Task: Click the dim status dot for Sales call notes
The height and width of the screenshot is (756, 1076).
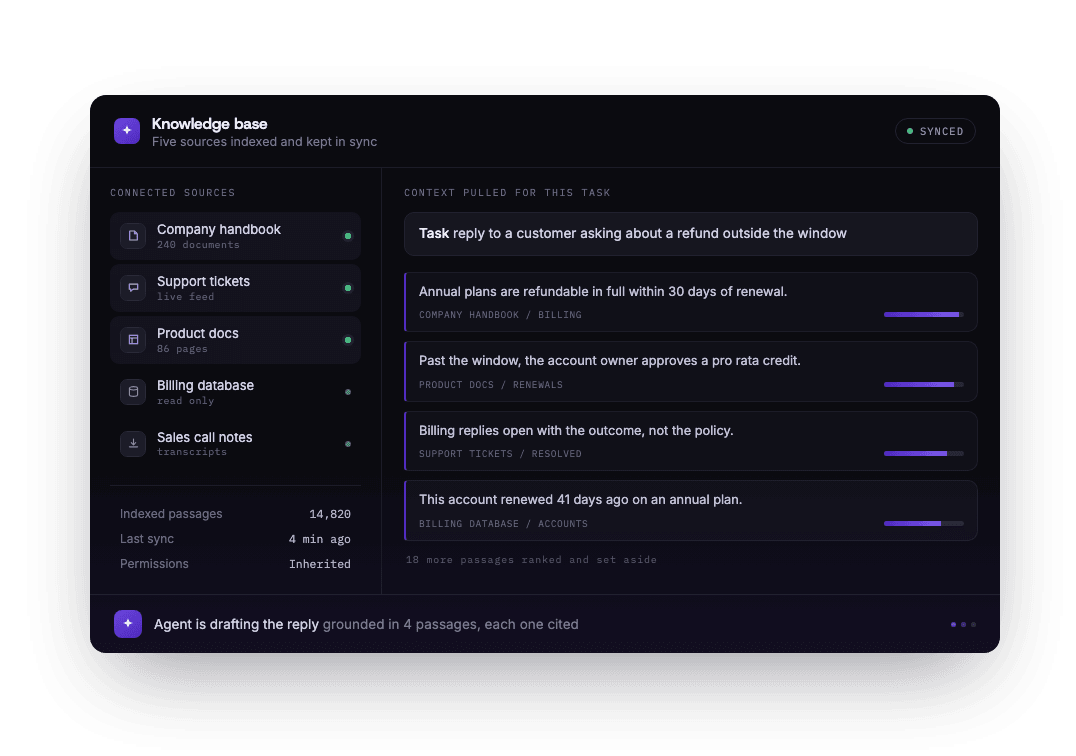Action: pyautogui.click(x=348, y=444)
